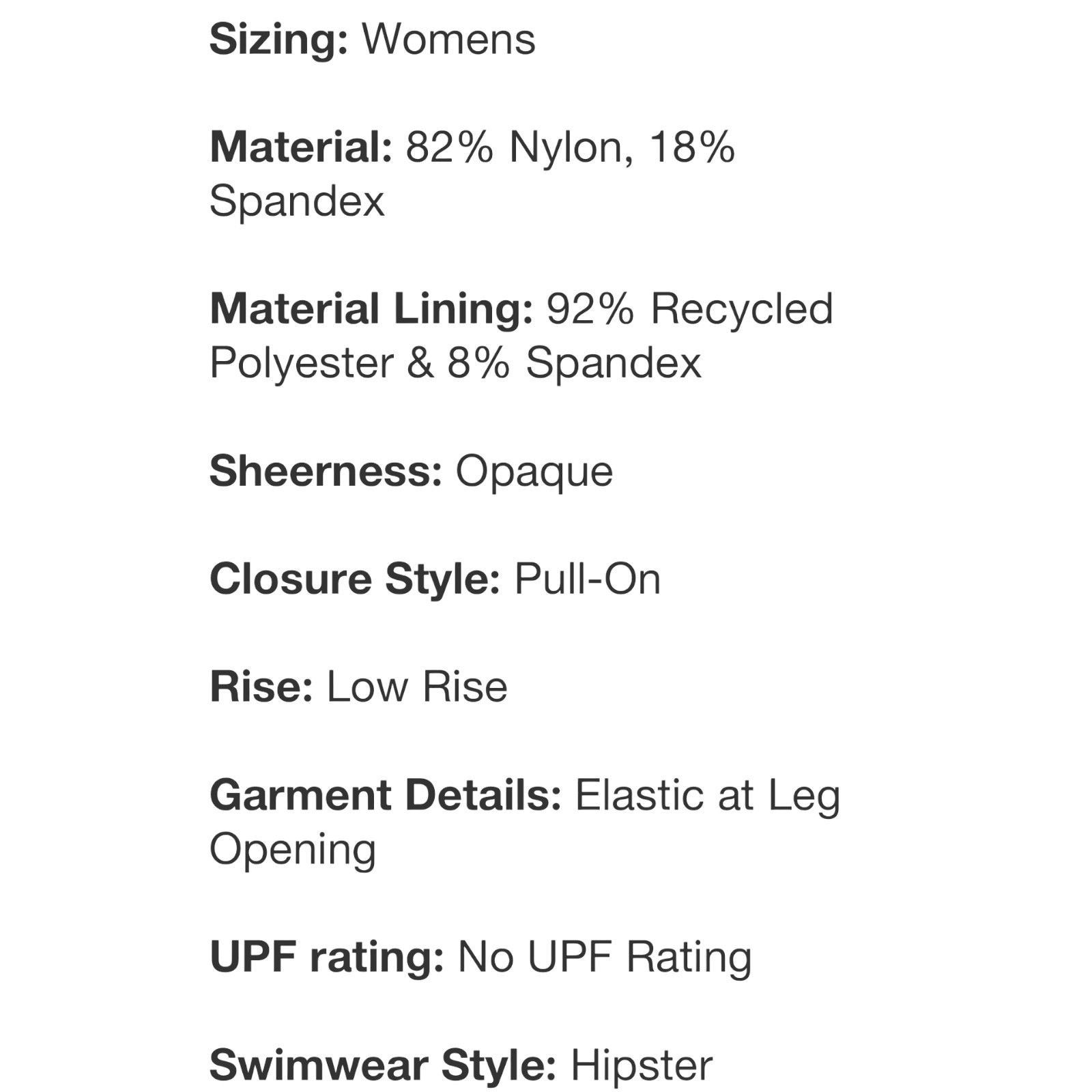The image size is (1092, 1092).
Task: Select the 92% Recycled text
Action: [x=690, y=309]
